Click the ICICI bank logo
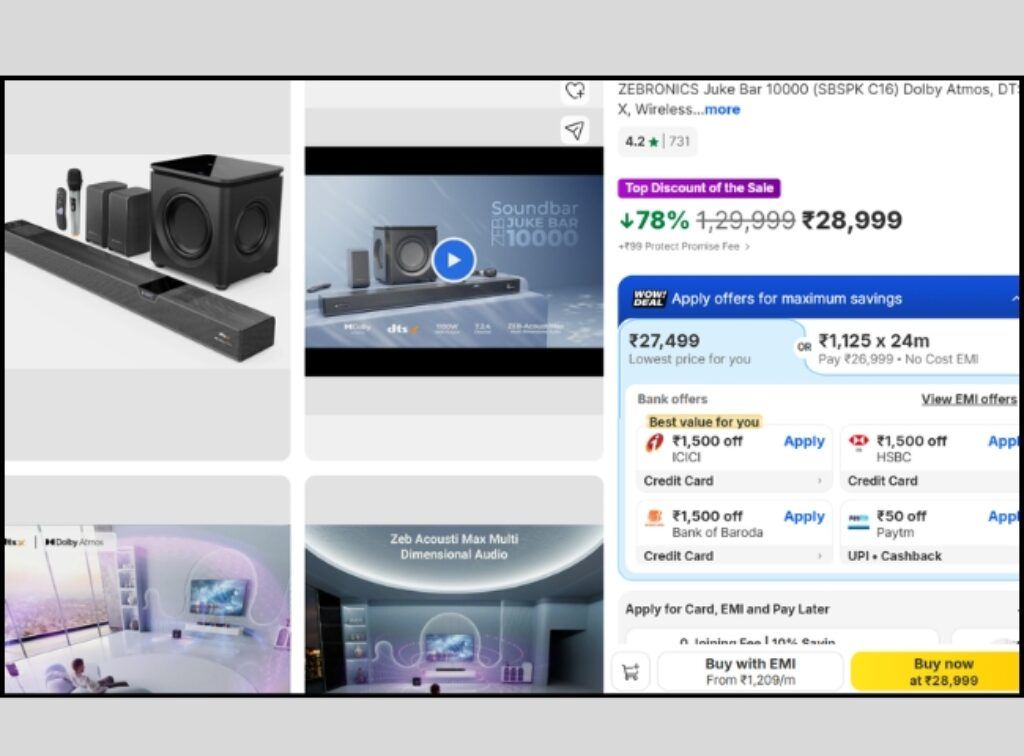 tap(654, 443)
